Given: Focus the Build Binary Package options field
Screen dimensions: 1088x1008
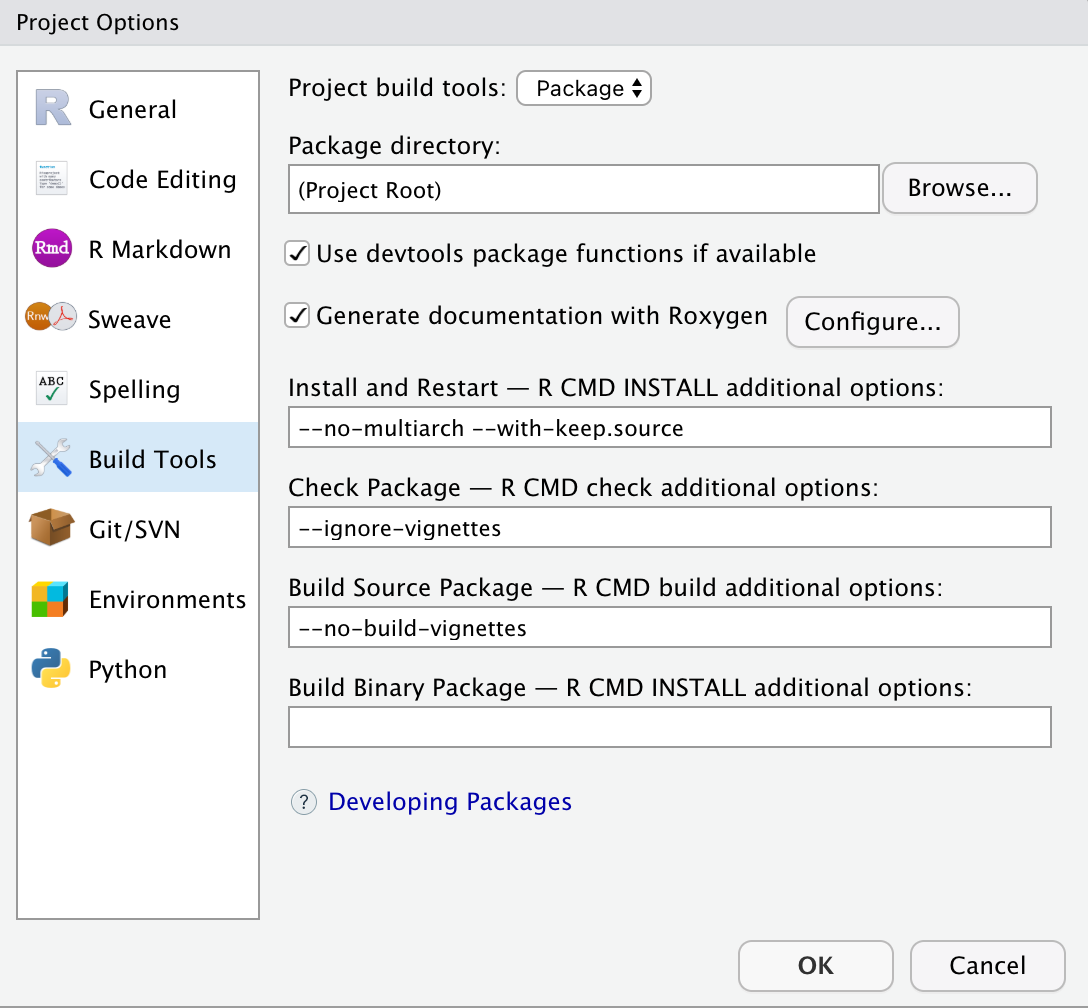Looking at the screenshot, I should [x=669, y=727].
